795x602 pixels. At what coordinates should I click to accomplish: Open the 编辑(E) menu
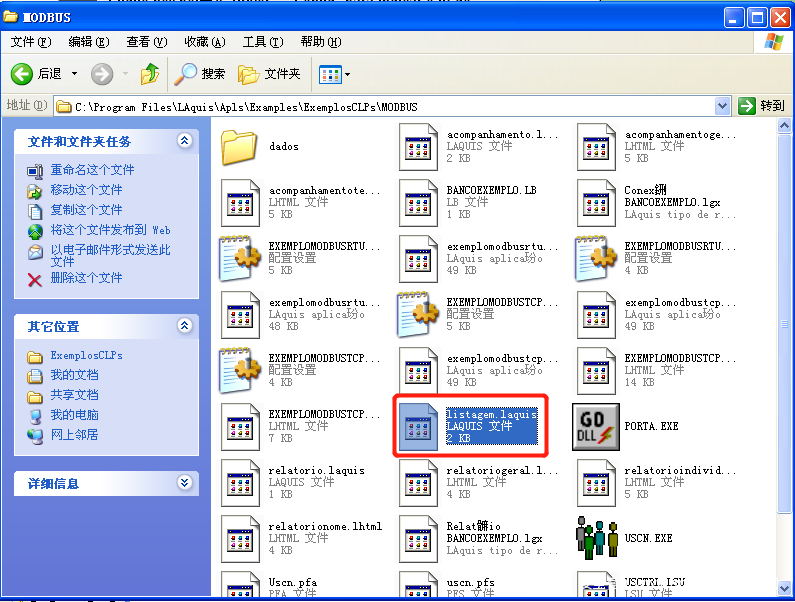tap(89, 42)
